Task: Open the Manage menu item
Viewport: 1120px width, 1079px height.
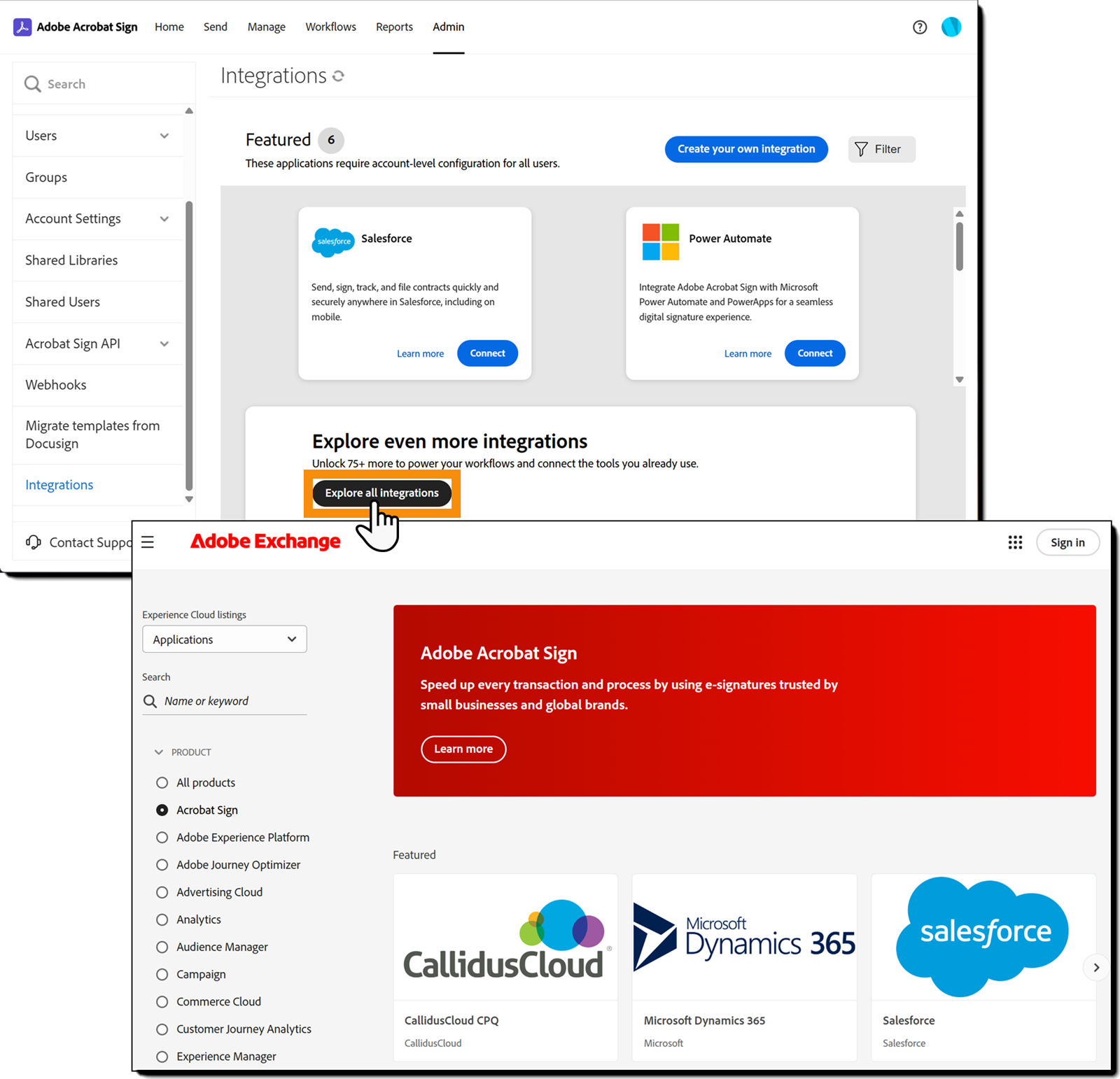Action: (x=266, y=27)
